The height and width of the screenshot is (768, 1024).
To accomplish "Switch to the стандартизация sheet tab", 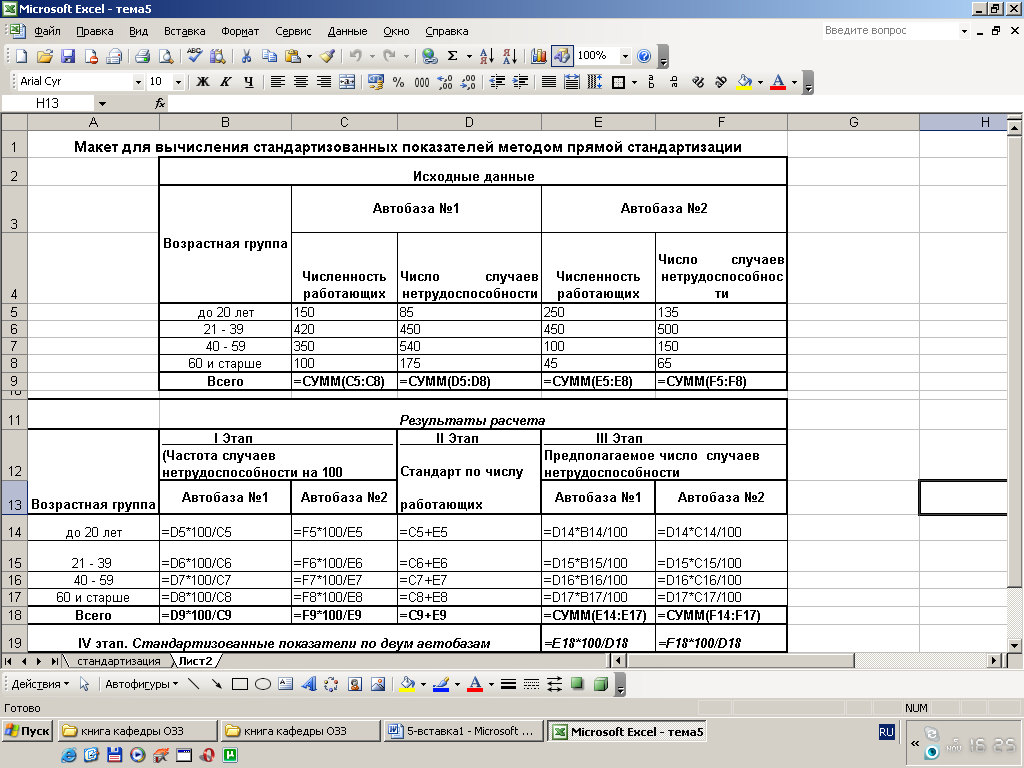I will (118, 661).
